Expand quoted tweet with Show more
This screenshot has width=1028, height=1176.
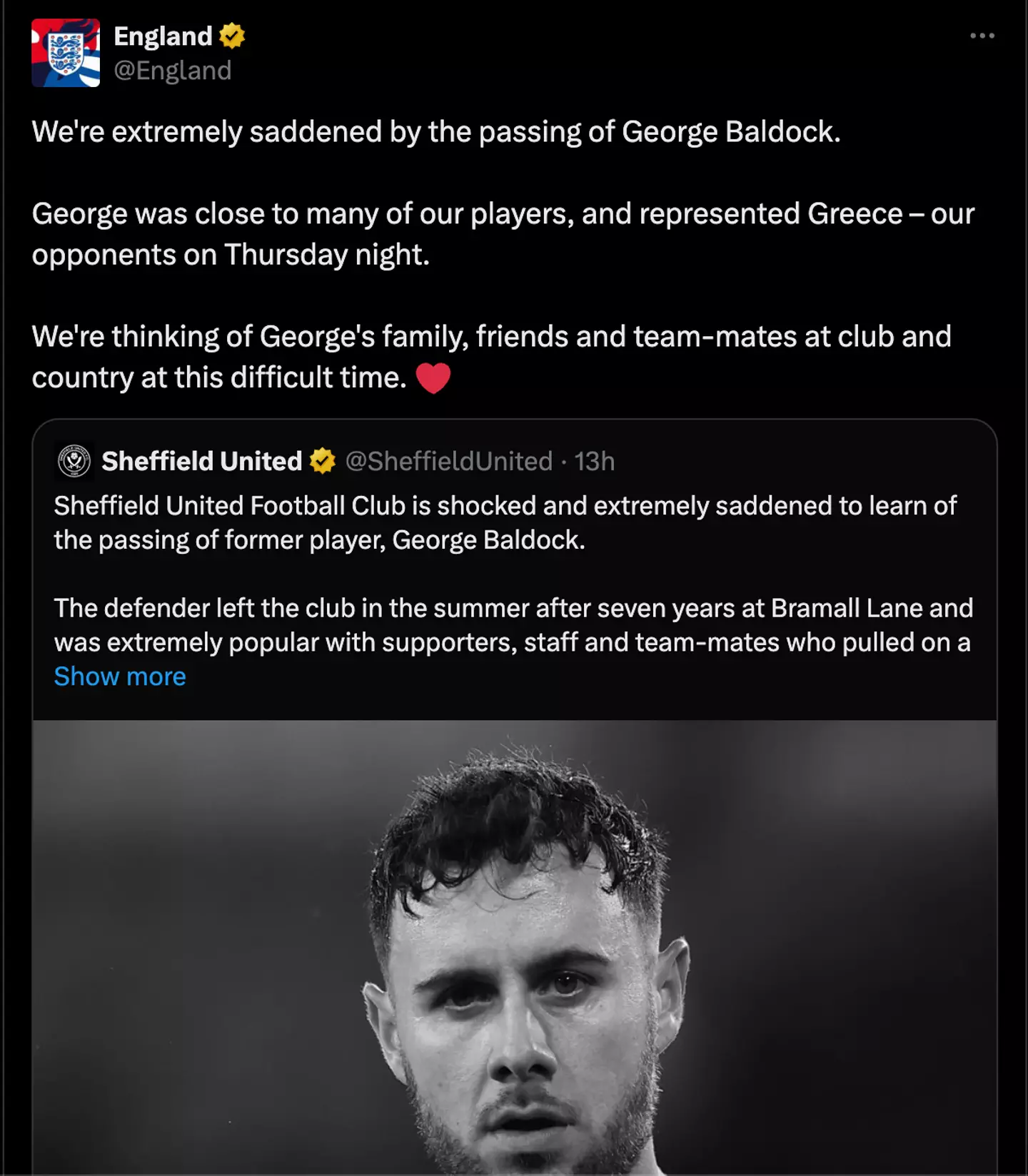[120, 676]
